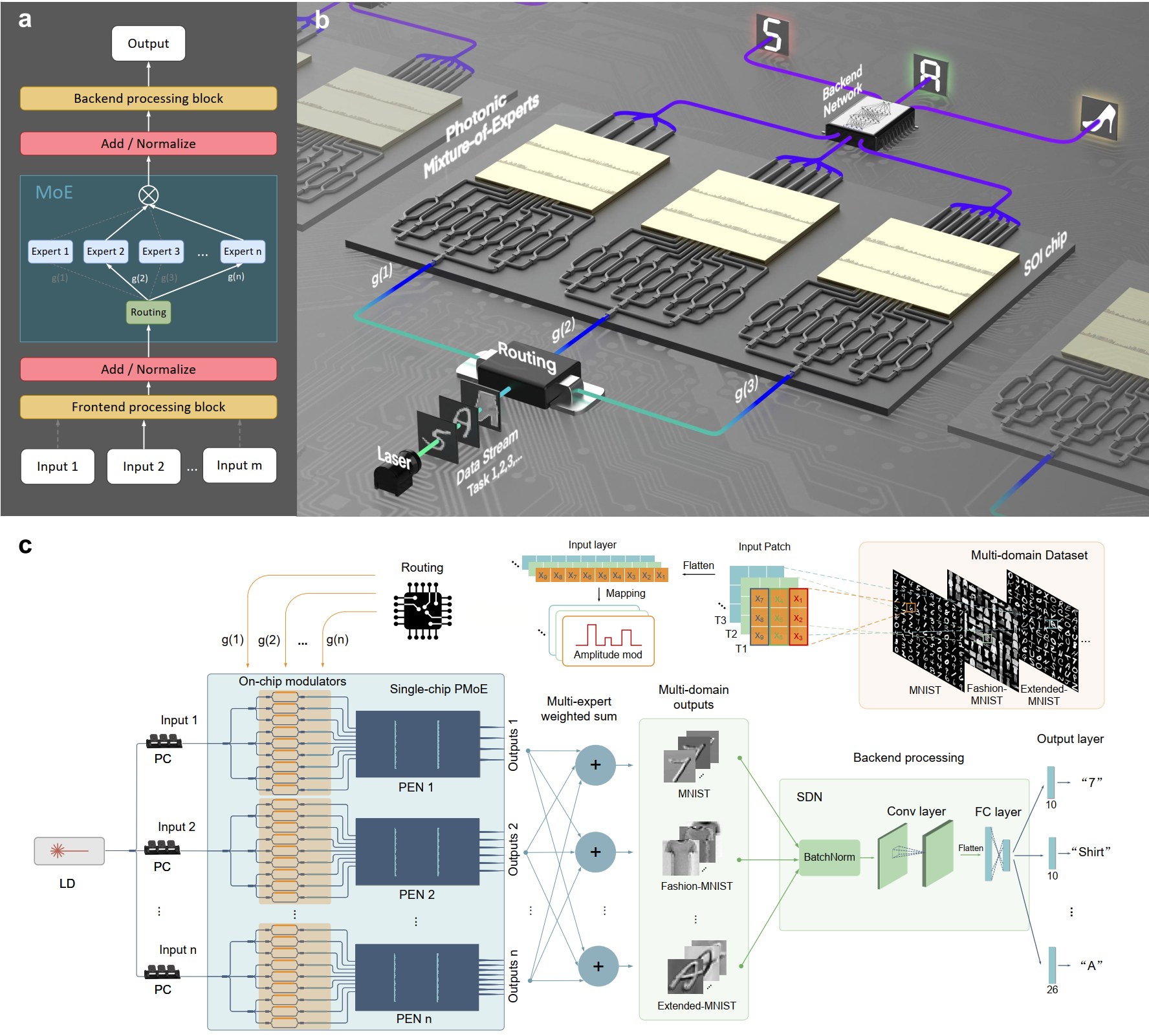Image resolution: width=1149 pixels, height=1036 pixels.
Task: Click the orange X9 cell in the Input layer strip
Action: pos(543,576)
